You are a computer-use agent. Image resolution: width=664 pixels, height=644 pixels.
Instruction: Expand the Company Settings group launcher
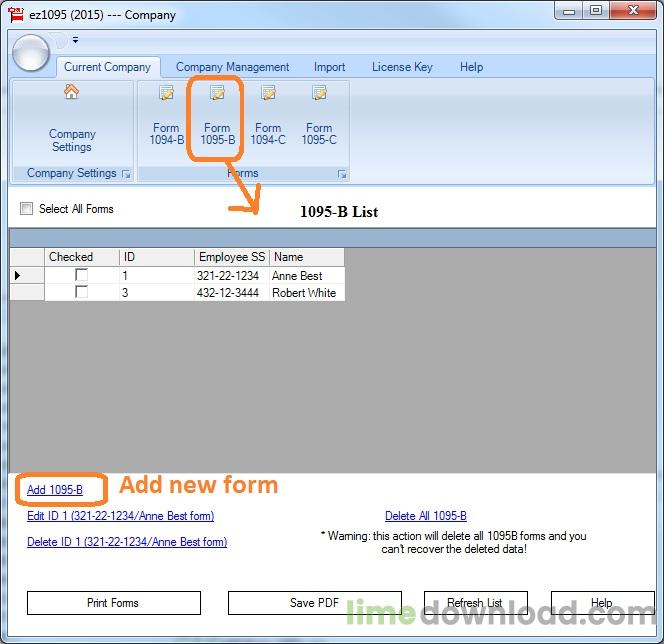(x=126, y=174)
